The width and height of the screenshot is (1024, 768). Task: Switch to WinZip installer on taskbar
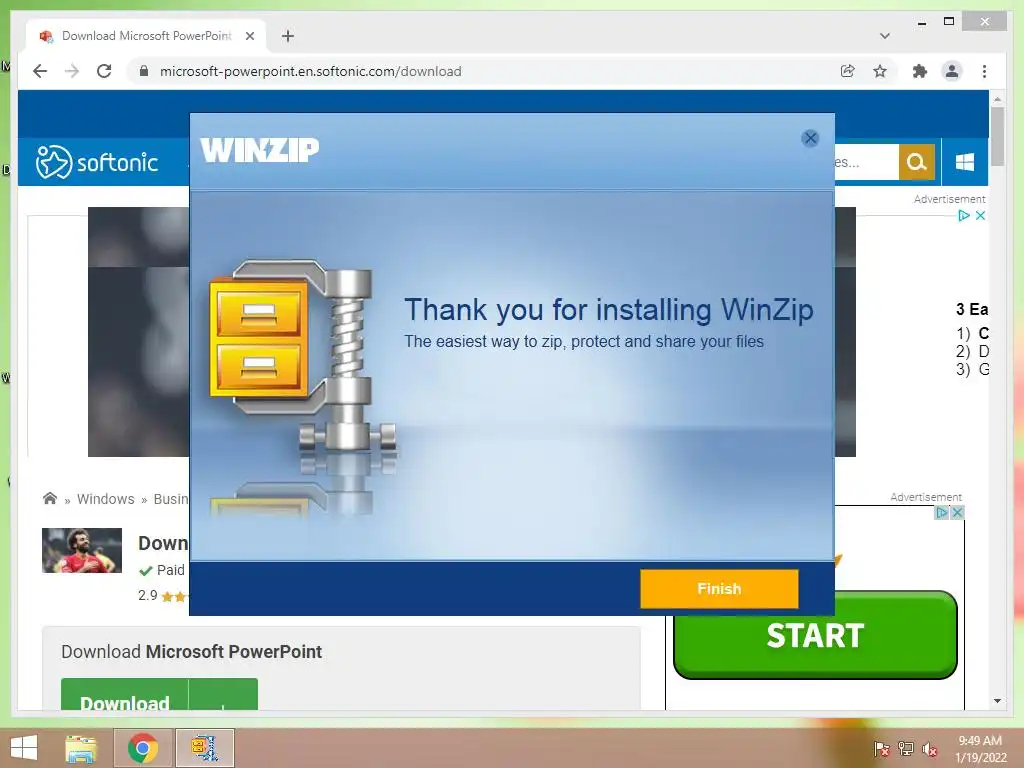click(x=204, y=748)
